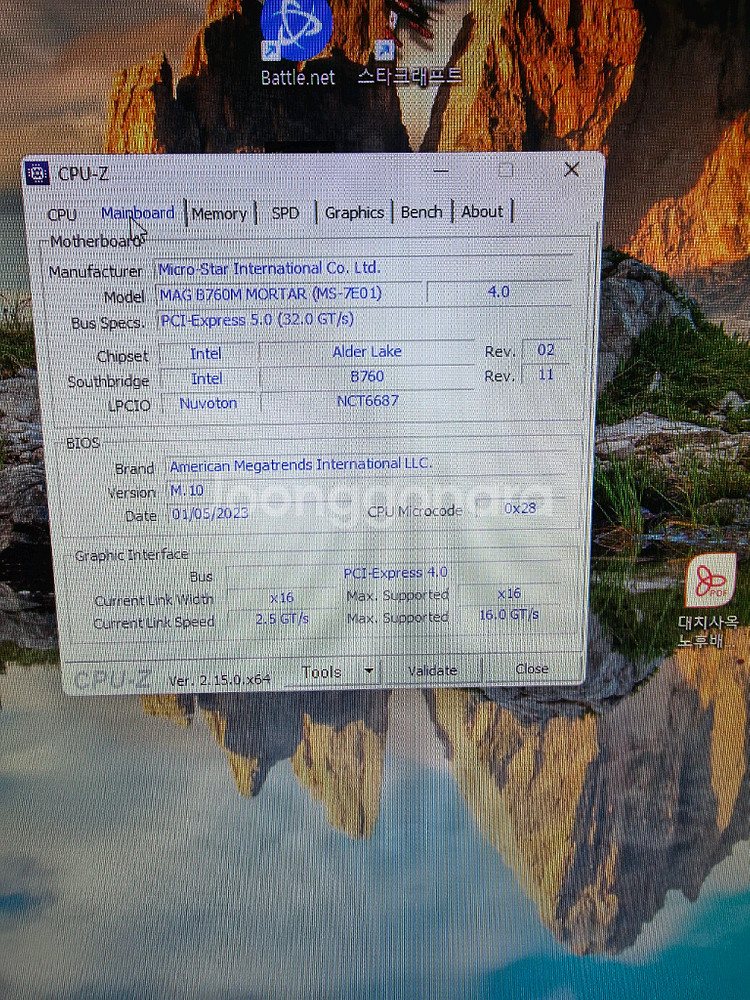750x1000 pixels.
Task: Click the Manufacturer field Micro-Star International
Action: [364, 268]
